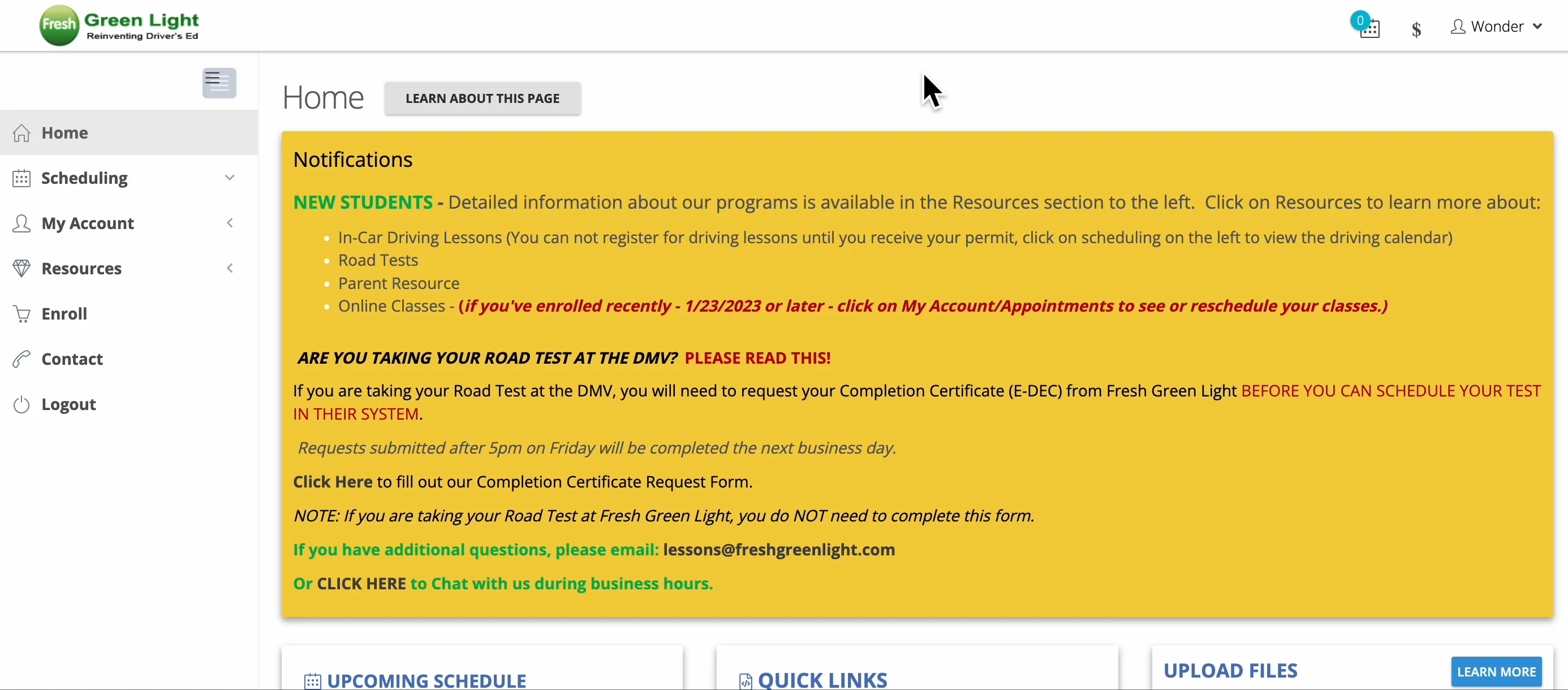The image size is (1568, 690).
Task: Go to Home in the sidebar
Action: point(129,133)
